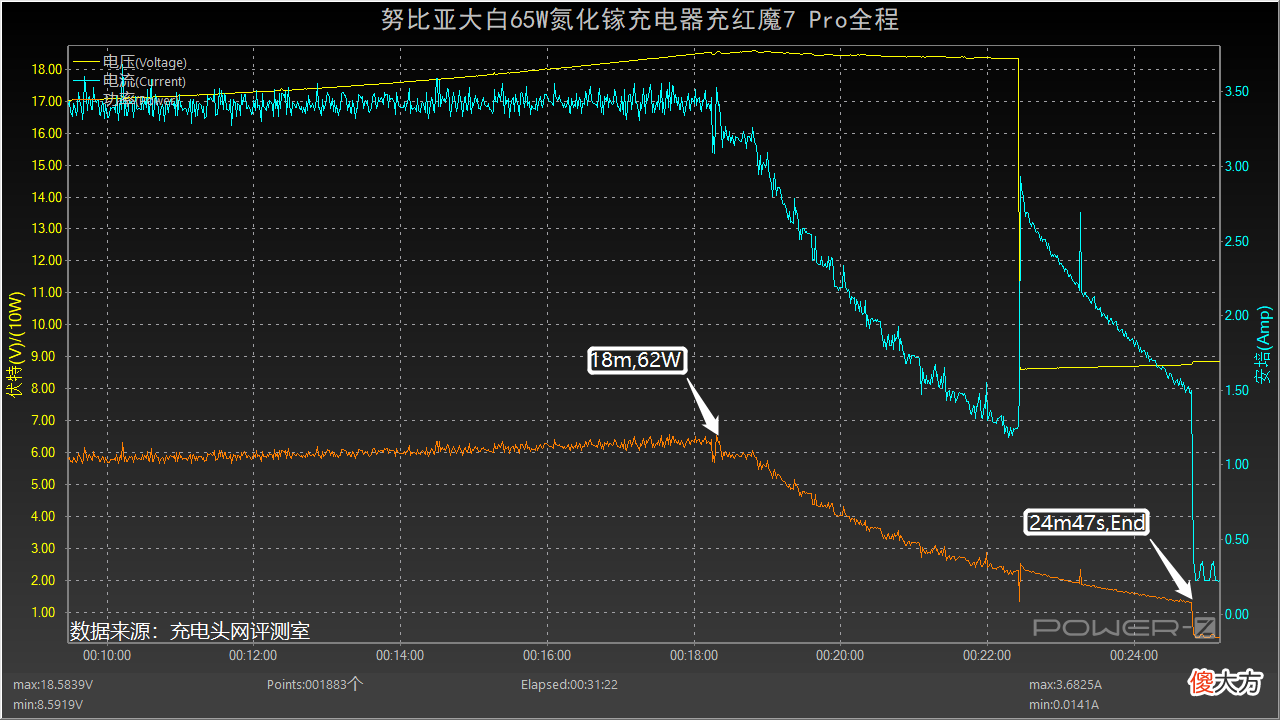This screenshot has width=1280, height=720.
Task: Click the 16.00 voltage axis tick
Action: coord(46,133)
